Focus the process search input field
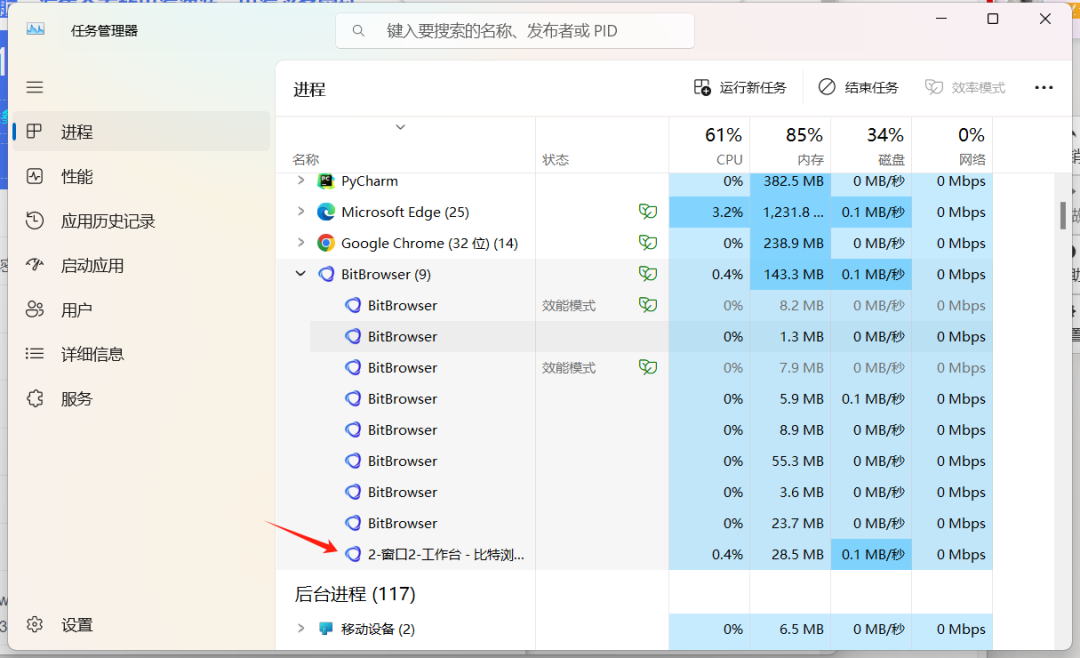Image resolution: width=1080 pixels, height=658 pixels. pos(515,31)
